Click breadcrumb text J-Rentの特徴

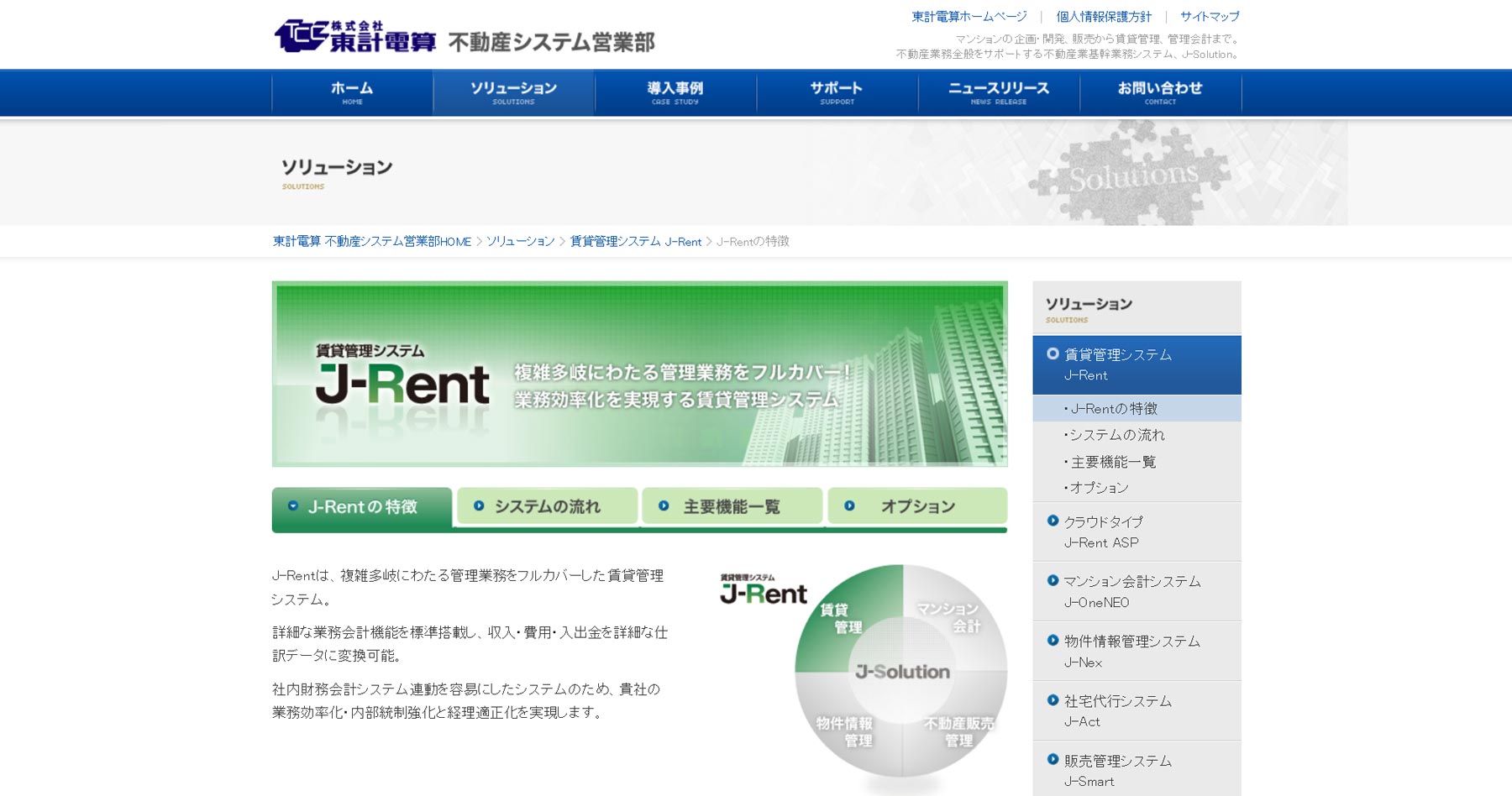click(753, 242)
